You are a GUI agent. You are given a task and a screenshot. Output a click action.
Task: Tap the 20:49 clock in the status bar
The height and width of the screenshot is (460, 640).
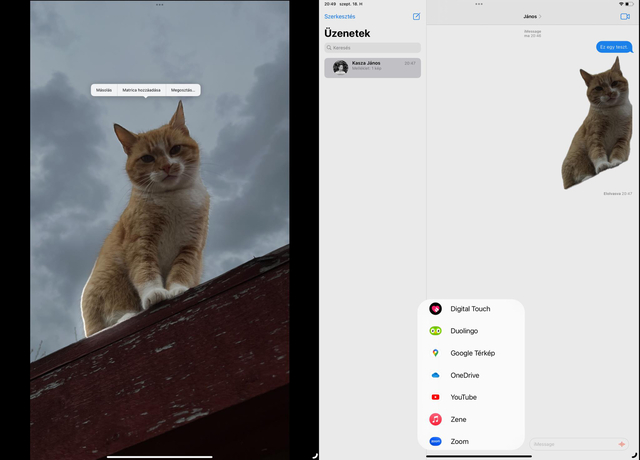click(330, 4)
